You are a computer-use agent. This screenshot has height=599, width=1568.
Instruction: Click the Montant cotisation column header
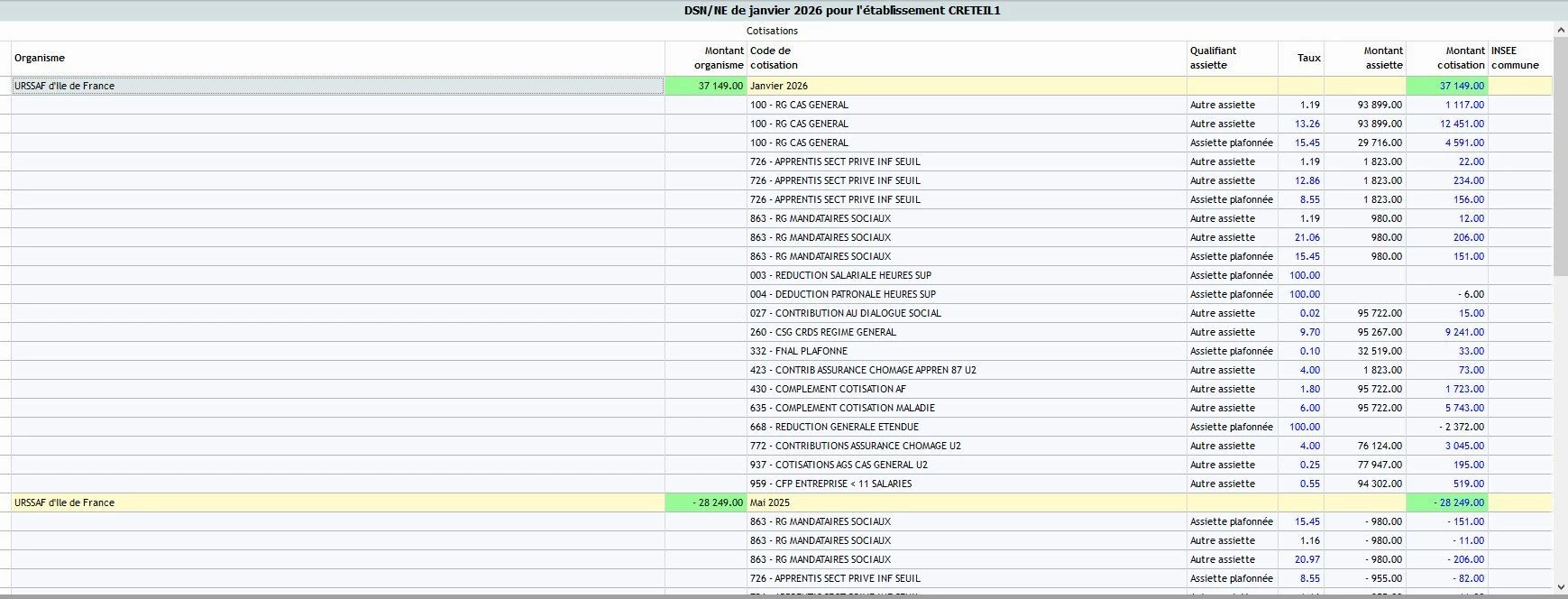coord(1447,58)
